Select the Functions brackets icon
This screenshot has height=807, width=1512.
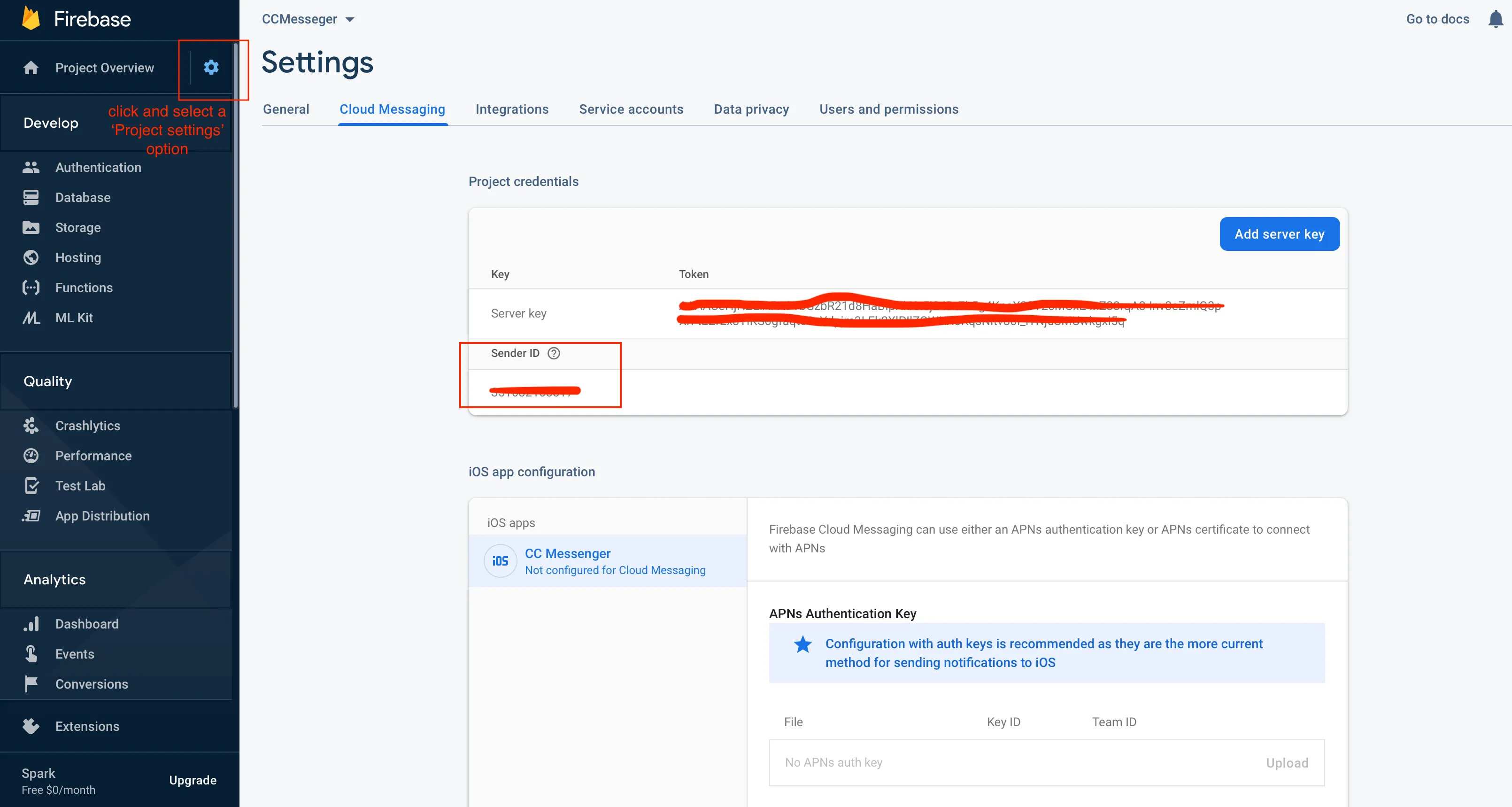[31, 288]
